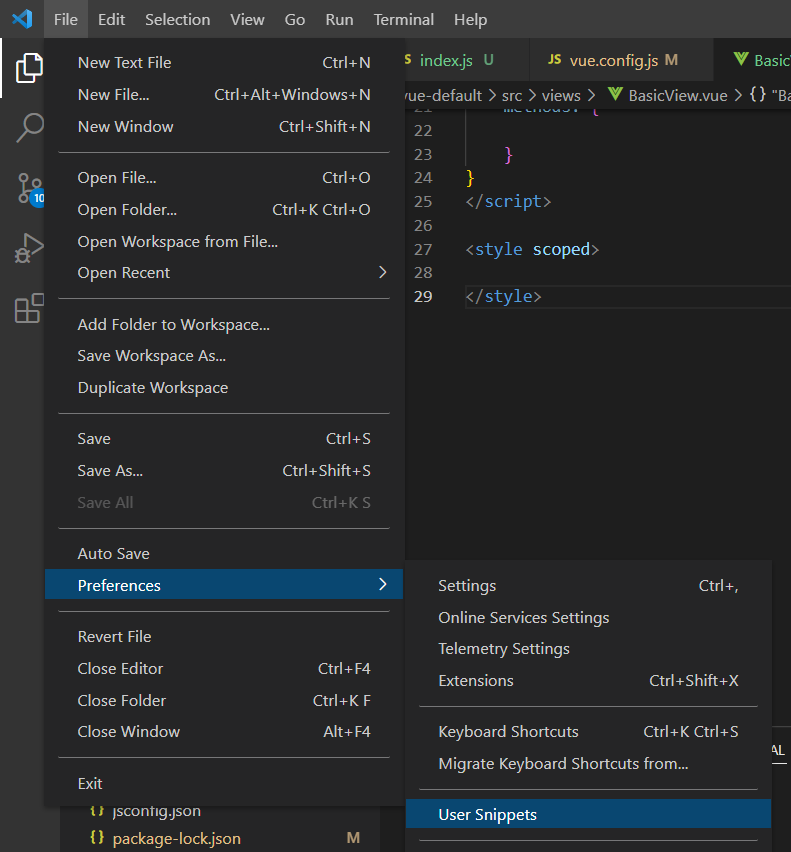Click the Vue icon in breadcrumb BasicView.vue
Screen dimensions: 791x852
(x=615, y=95)
